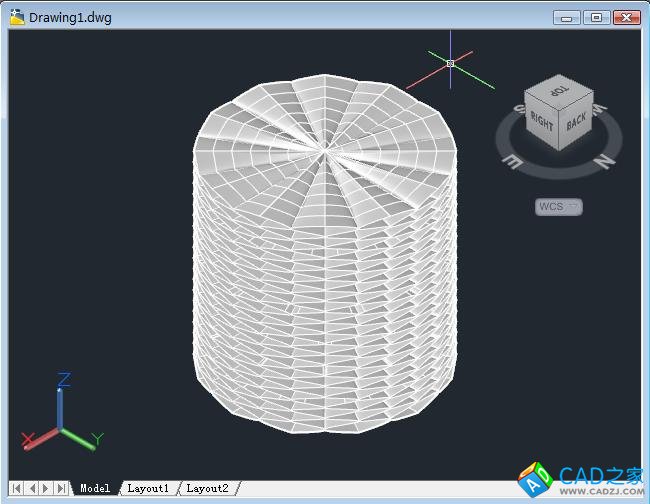Select the RIGHT face on the ViewCube

point(542,123)
